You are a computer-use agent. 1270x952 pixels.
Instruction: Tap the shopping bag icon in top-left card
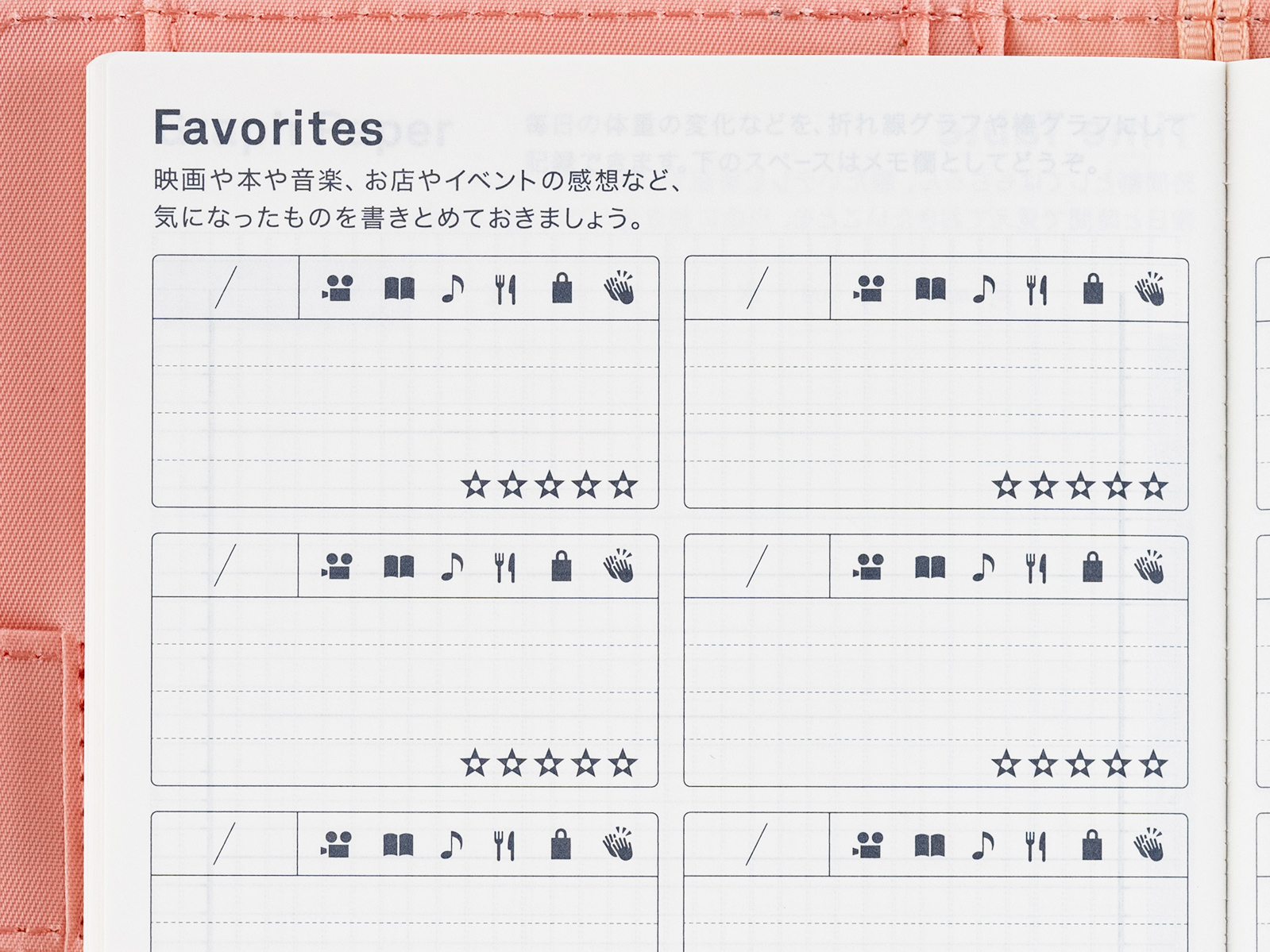tap(562, 288)
